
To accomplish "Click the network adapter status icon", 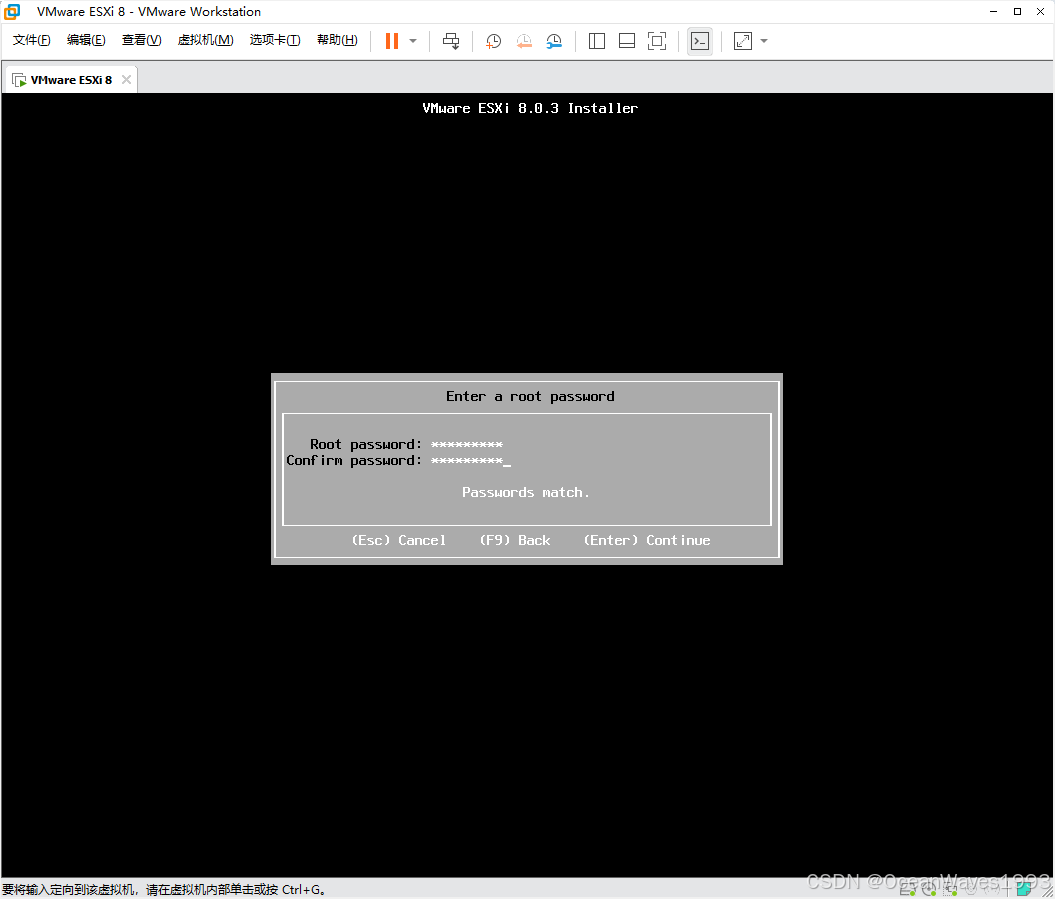I will (951, 890).
